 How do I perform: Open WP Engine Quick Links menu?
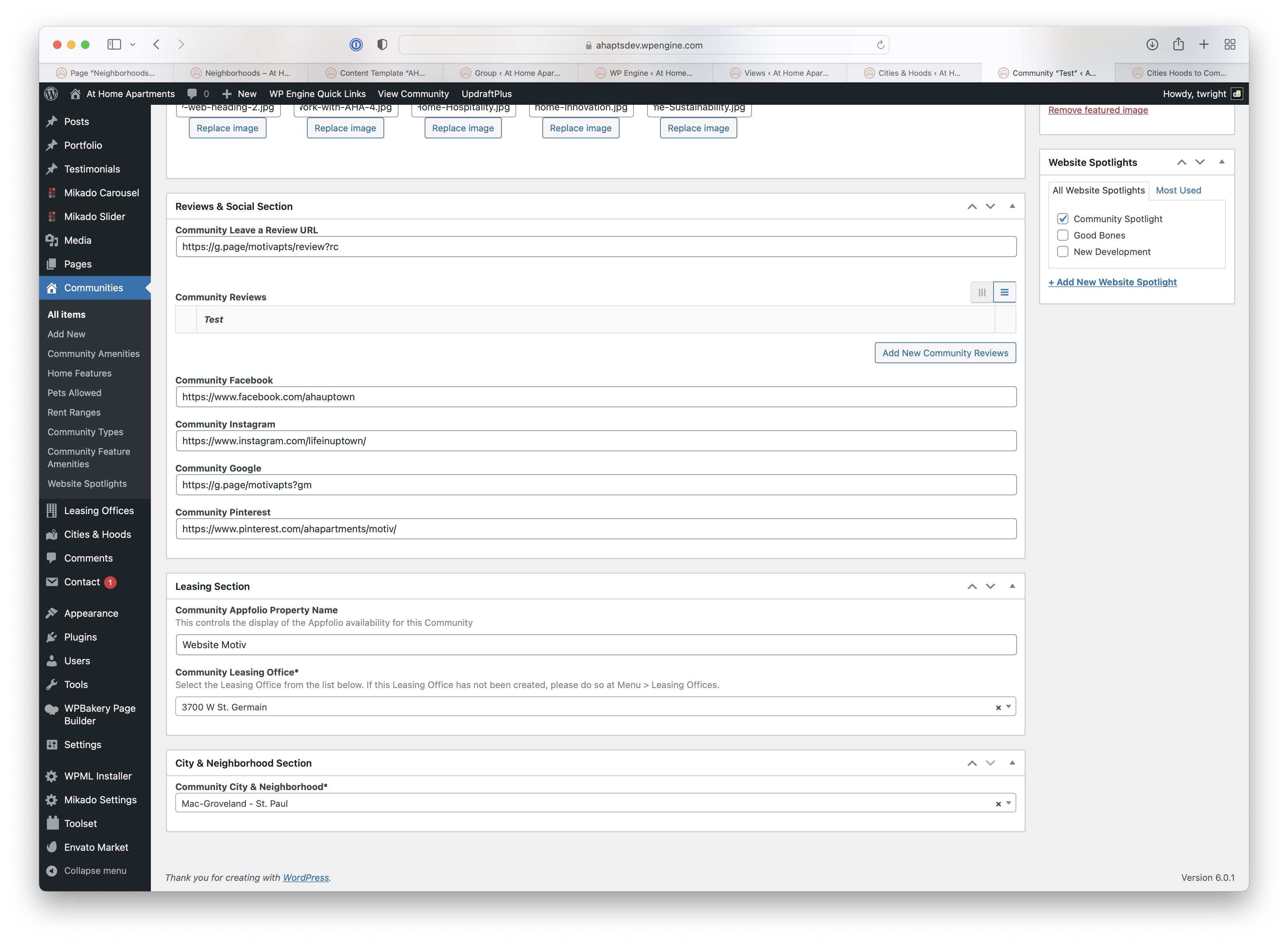317,94
